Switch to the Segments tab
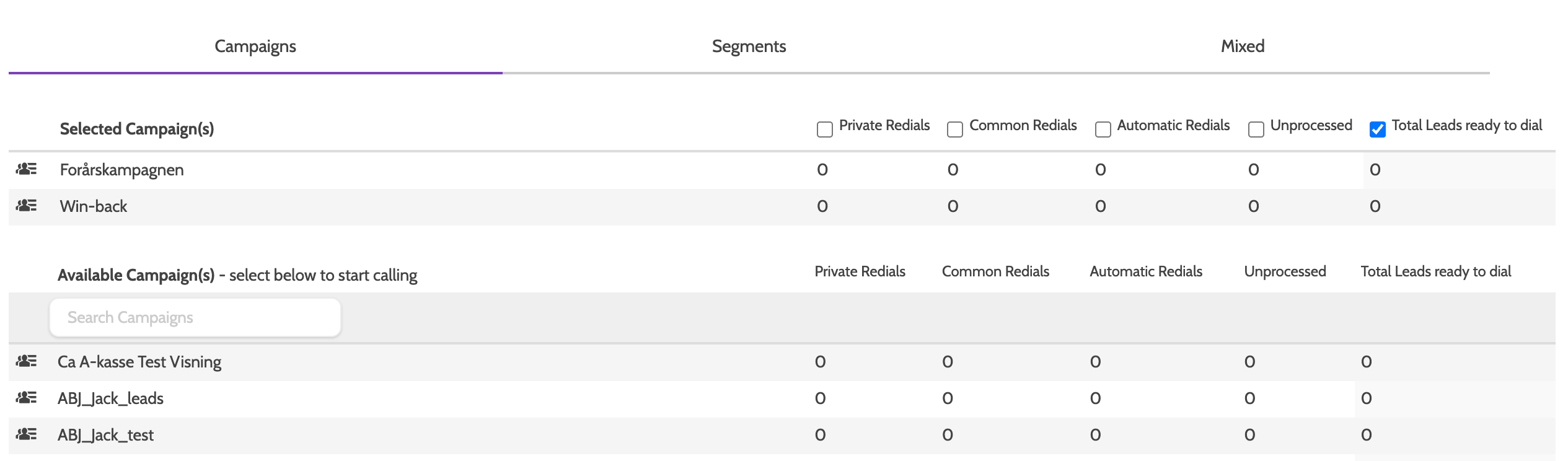 [x=749, y=46]
